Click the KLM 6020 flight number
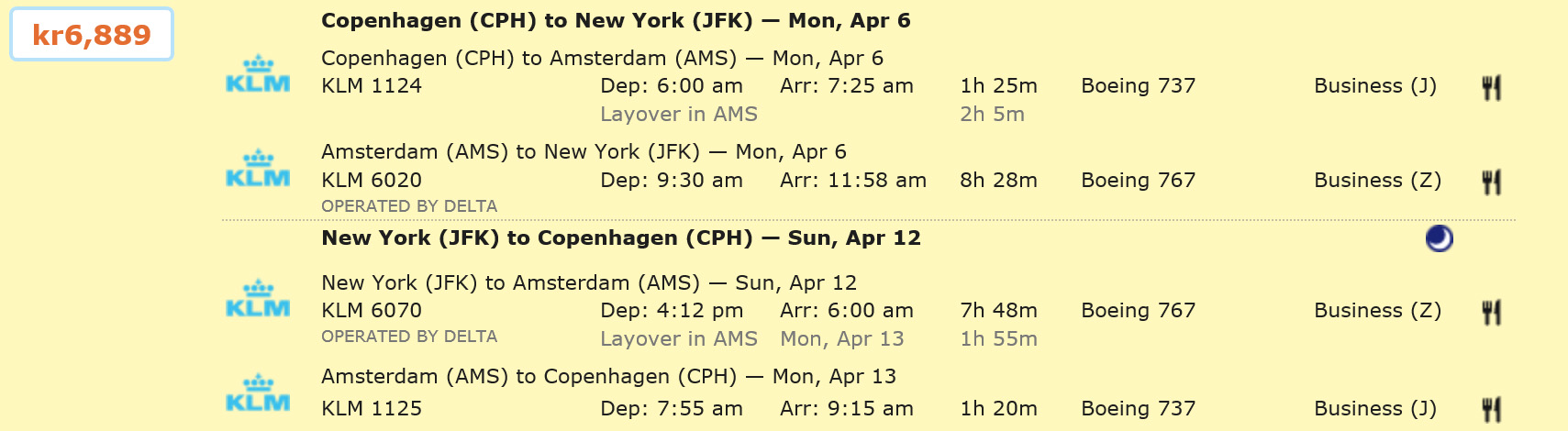1568x431 pixels. (x=372, y=181)
